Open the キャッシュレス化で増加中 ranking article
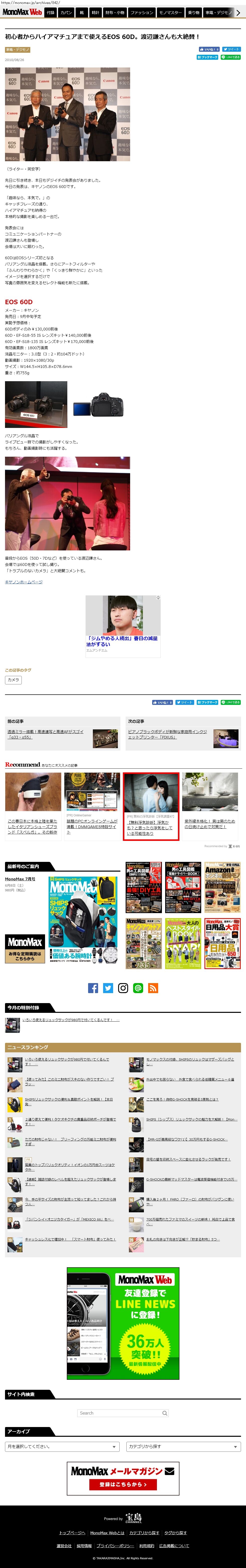This screenshot has height=1568, width=246. coord(70,1239)
